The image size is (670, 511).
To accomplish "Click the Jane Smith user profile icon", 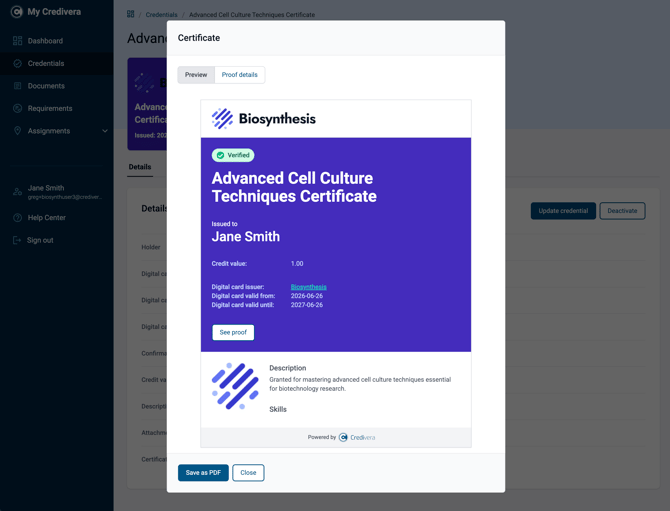I will point(18,192).
